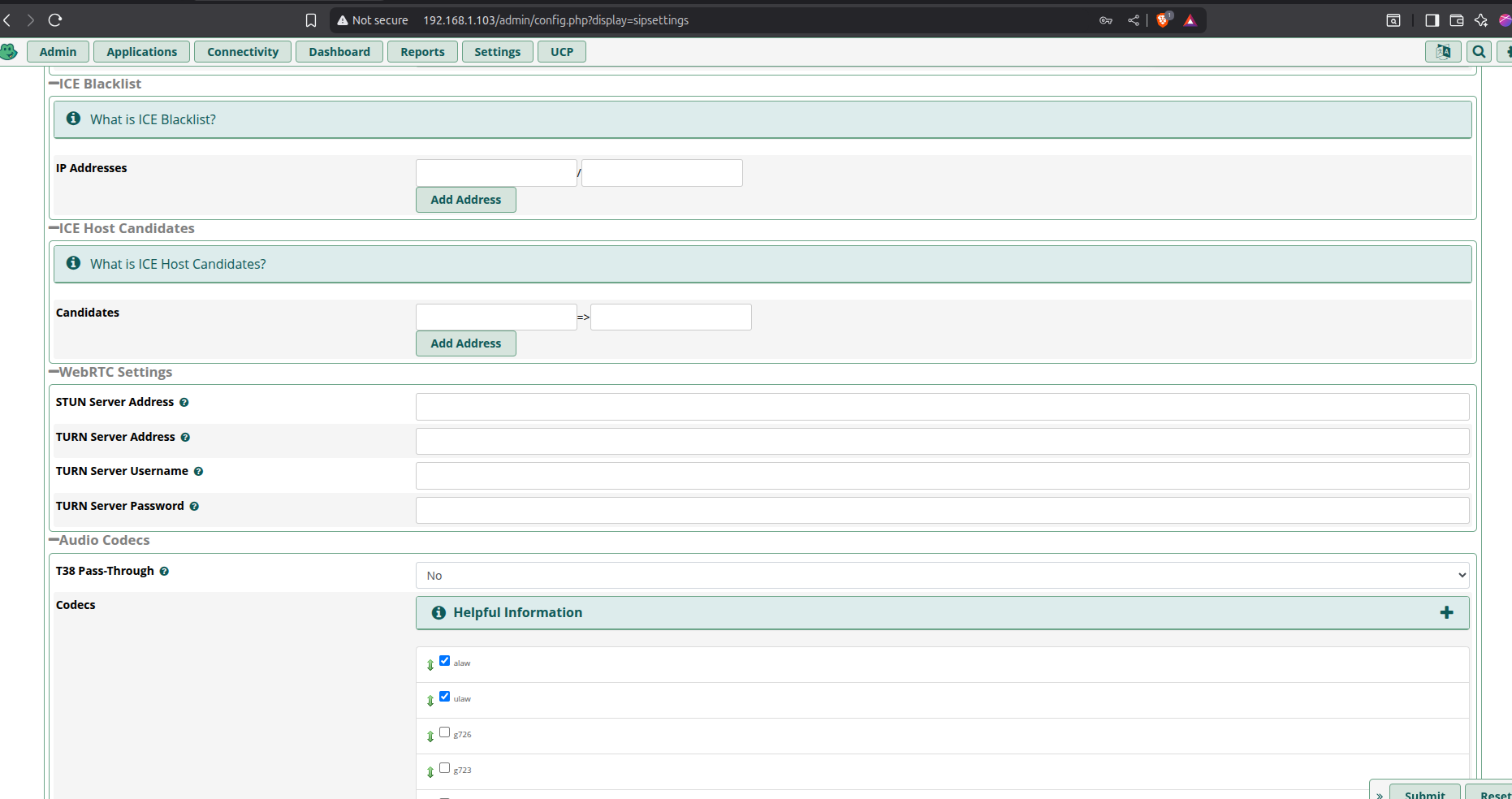1512x799 pixels.
Task: Click Add Address under IP Addresses
Action: (x=465, y=200)
